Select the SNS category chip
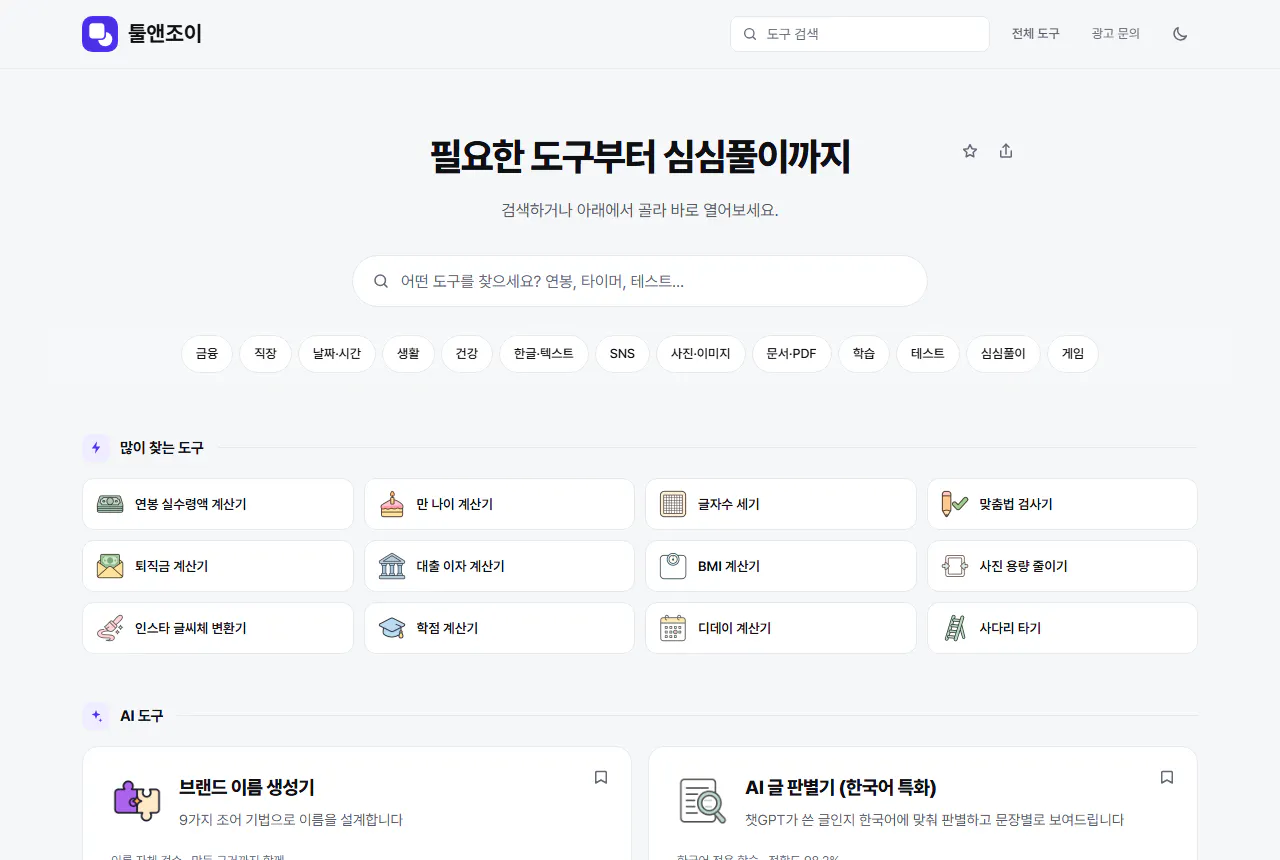The width and height of the screenshot is (1280, 860). click(x=622, y=354)
